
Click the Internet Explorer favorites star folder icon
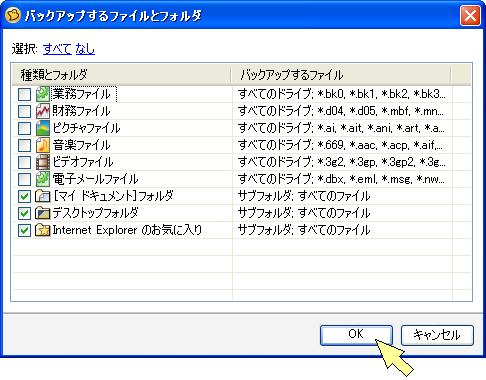(x=43, y=230)
